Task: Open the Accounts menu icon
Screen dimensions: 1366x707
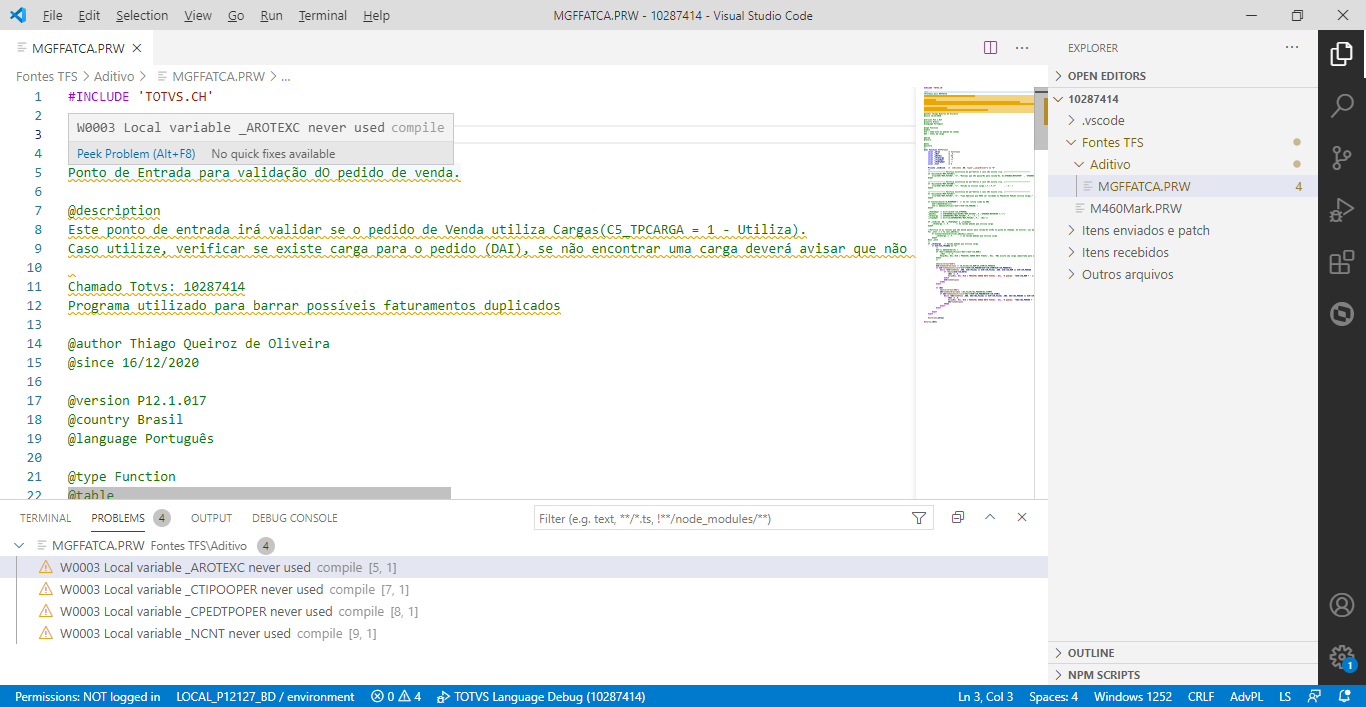Action: point(1341,605)
